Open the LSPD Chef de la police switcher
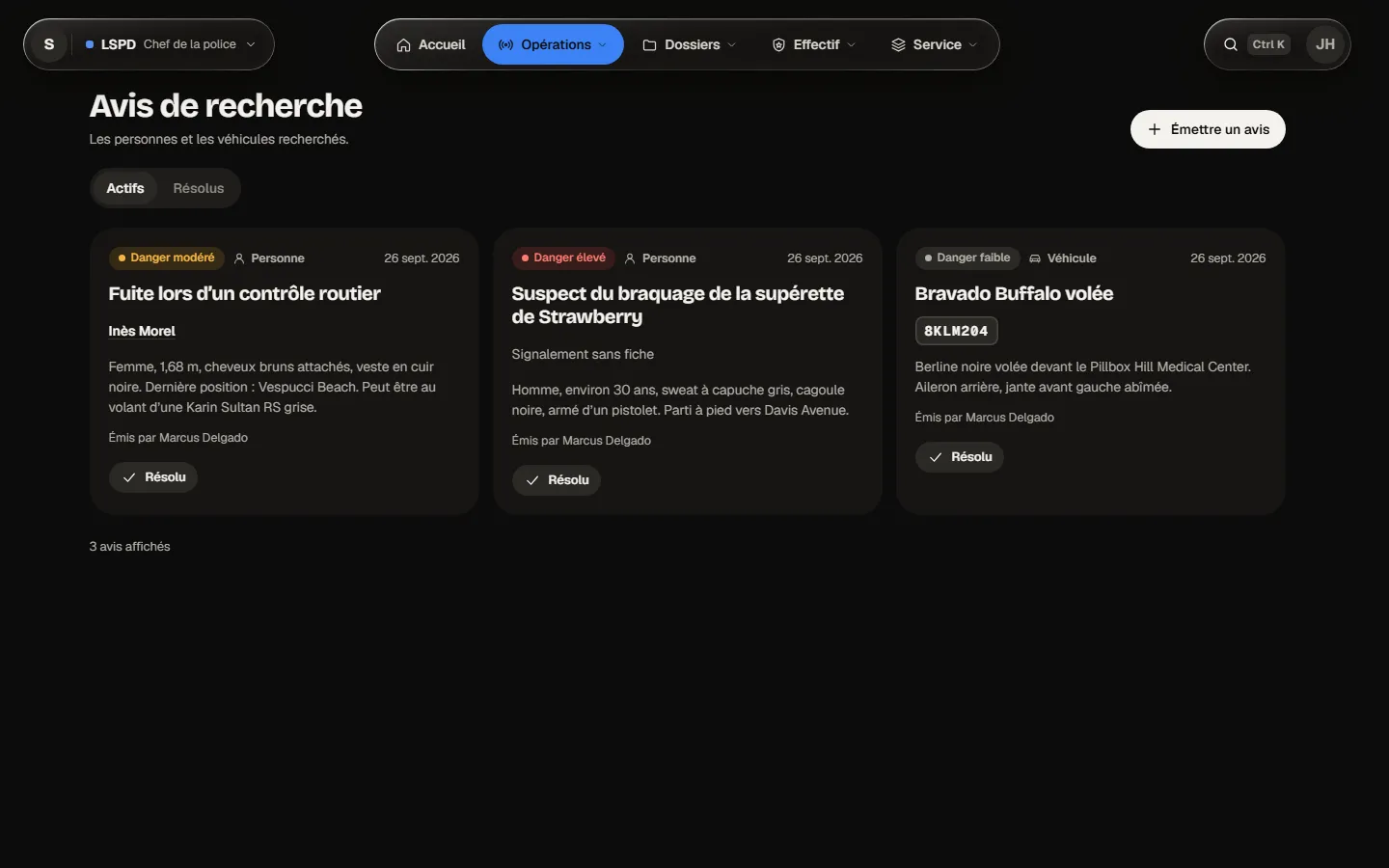 [x=171, y=44]
